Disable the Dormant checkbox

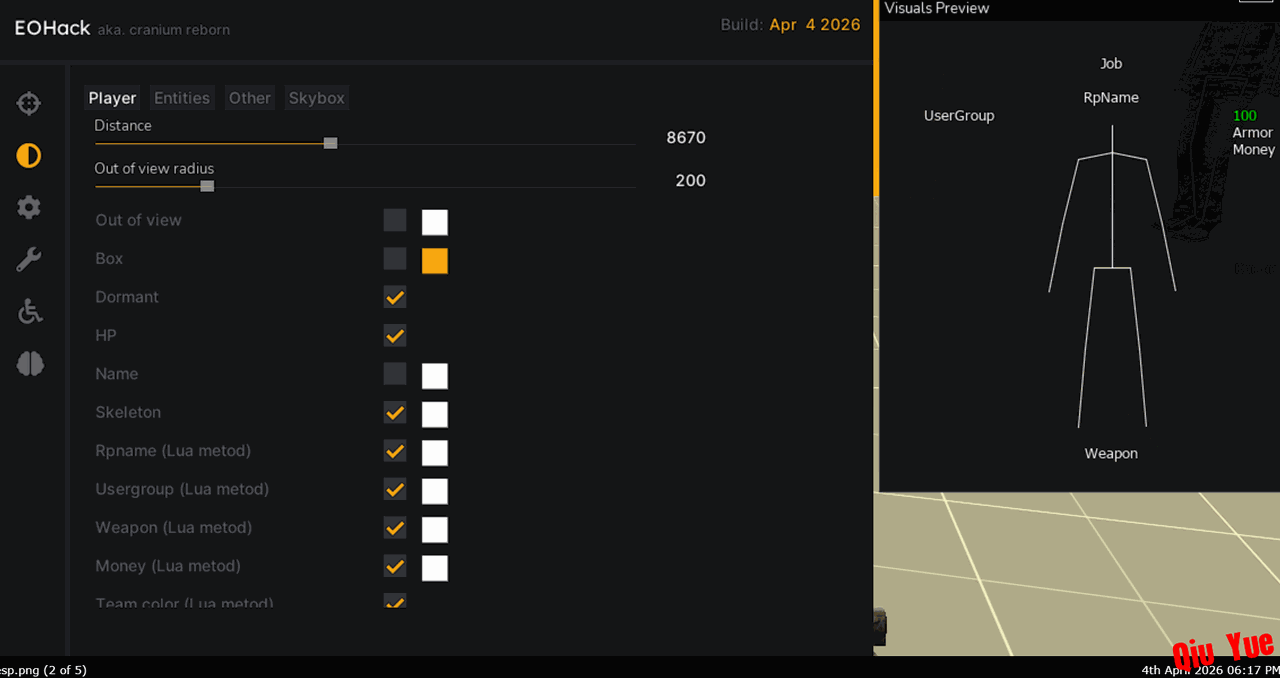click(395, 297)
